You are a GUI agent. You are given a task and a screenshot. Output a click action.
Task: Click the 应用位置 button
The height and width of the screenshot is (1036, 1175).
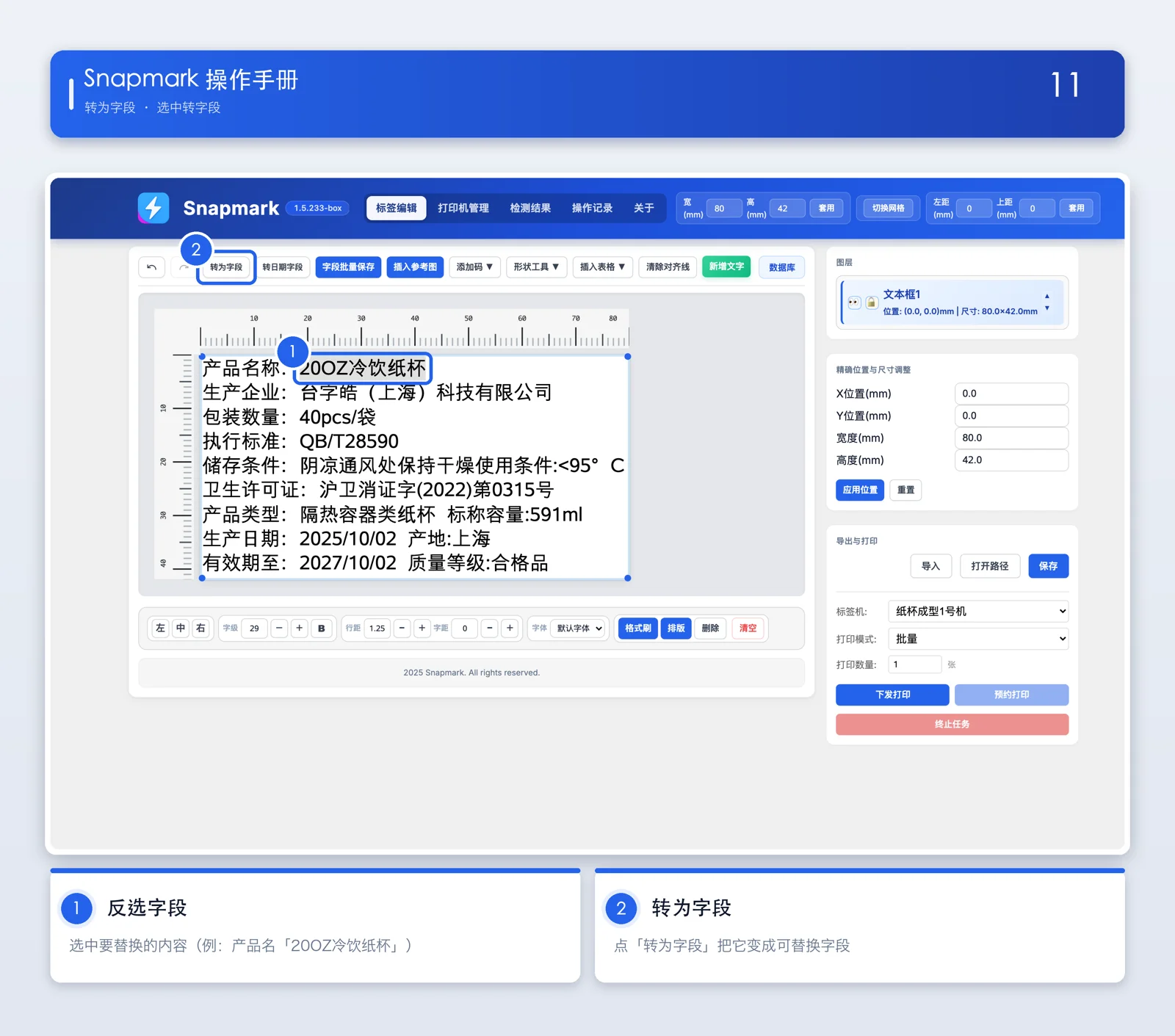point(860,490)
